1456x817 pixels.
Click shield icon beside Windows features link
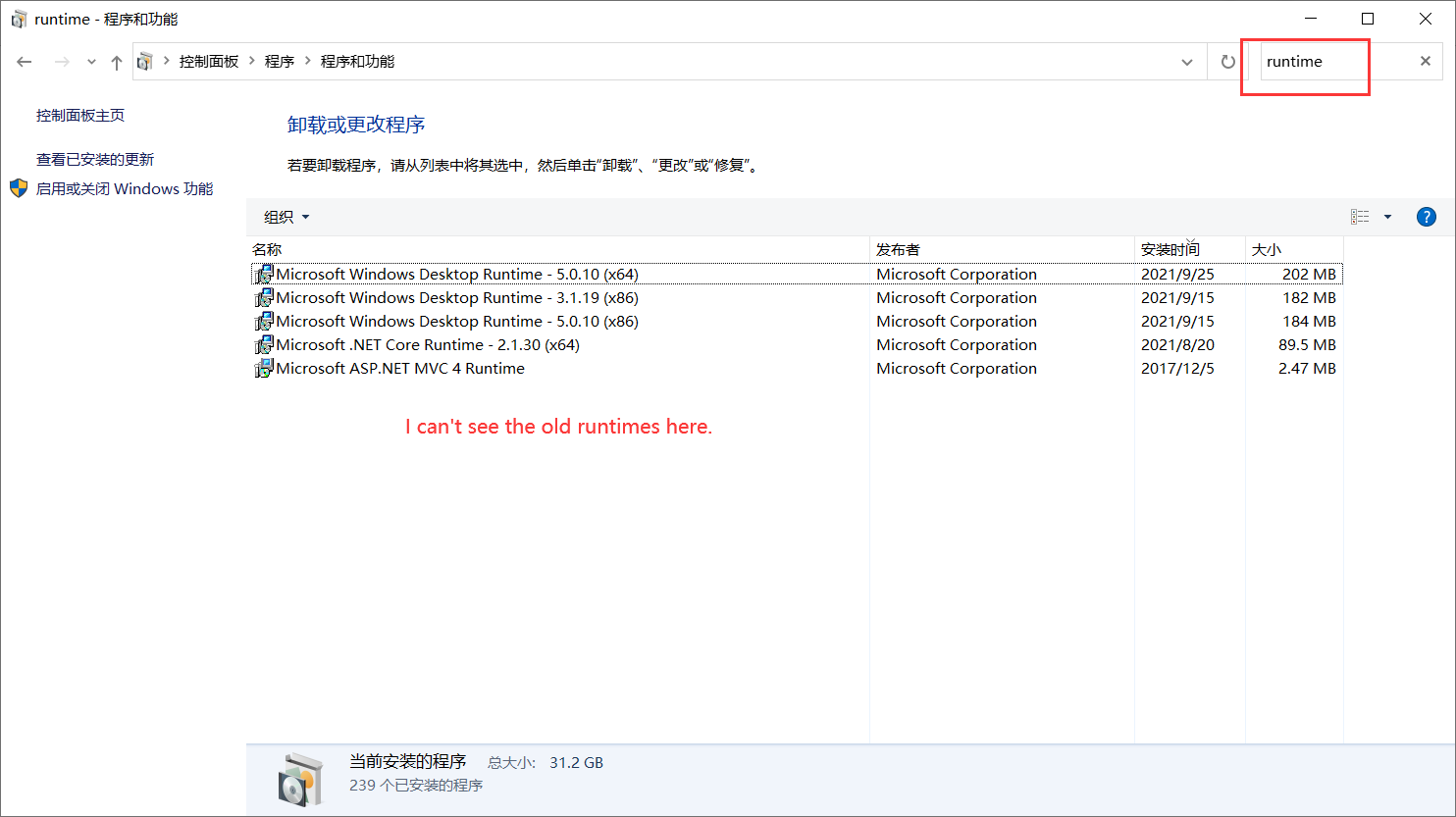(20, 188)
